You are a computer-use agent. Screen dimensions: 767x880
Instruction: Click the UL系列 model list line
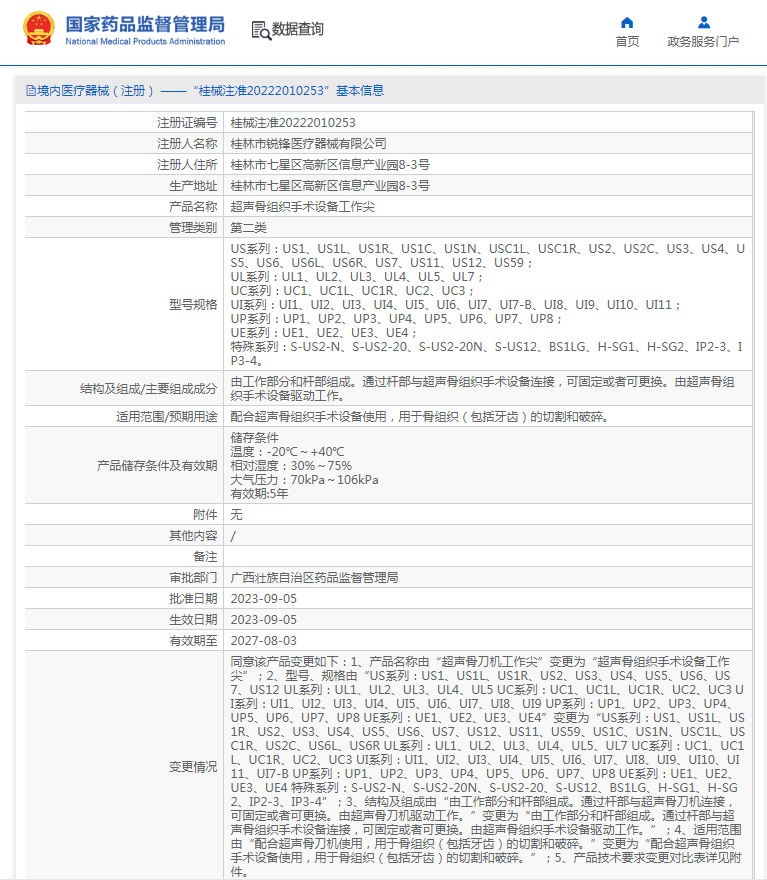(x=357, y=277)
